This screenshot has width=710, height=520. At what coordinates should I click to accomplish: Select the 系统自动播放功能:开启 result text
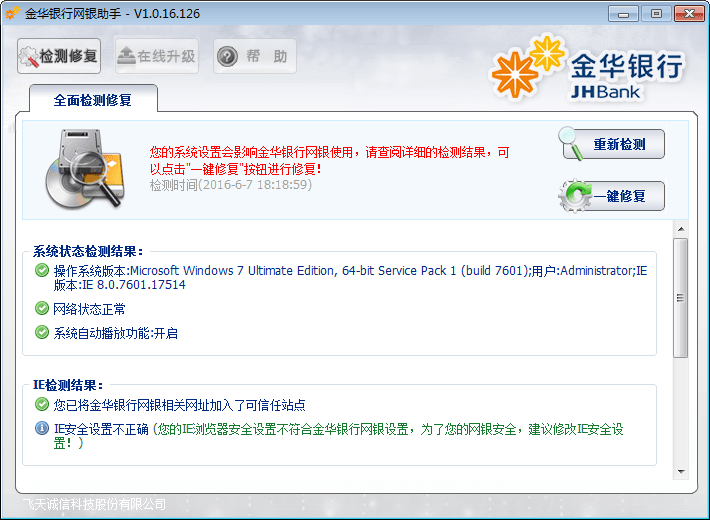click(115, 333)
